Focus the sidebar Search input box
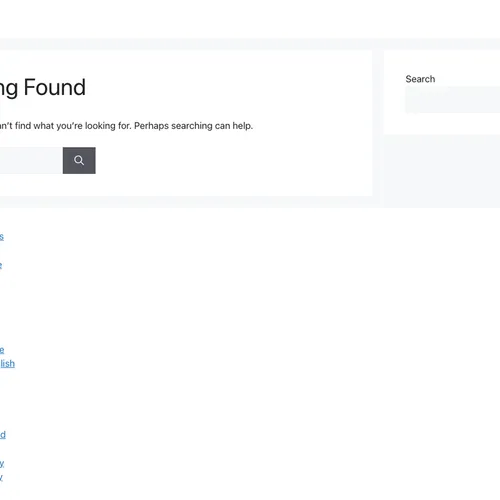Viewport: 500px width, 500px height. pyautogui.click(x=452, y=100)
